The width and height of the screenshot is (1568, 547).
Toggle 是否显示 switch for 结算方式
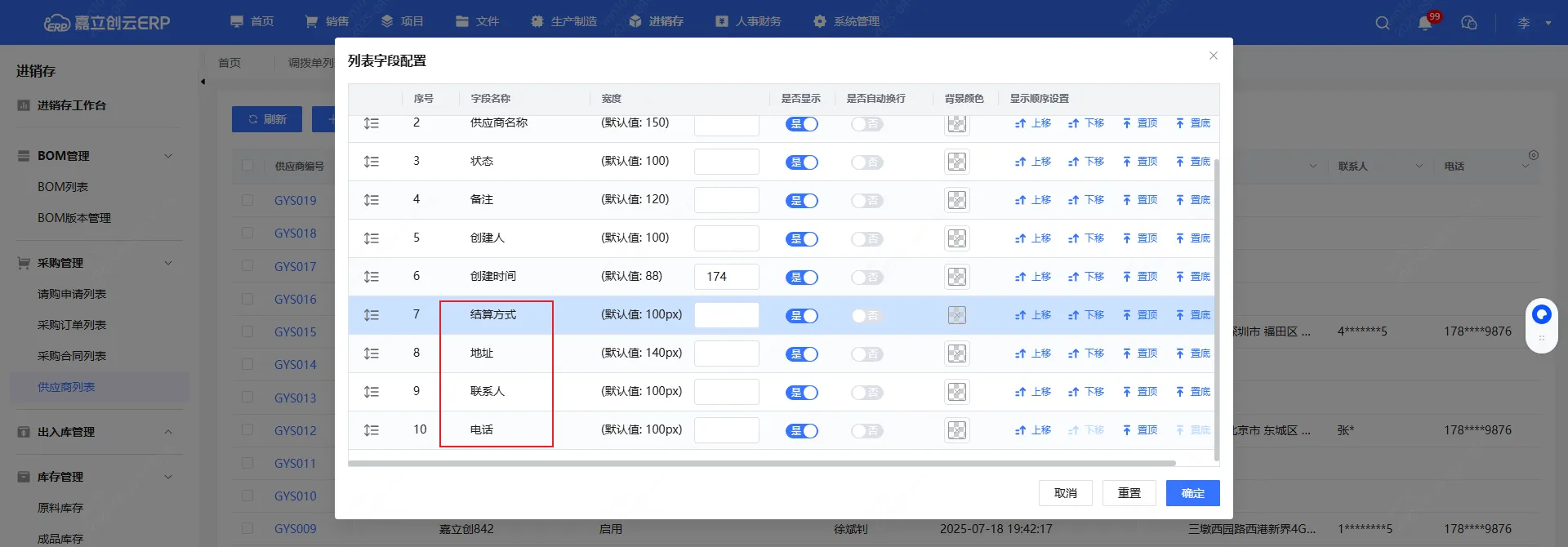tap(801, 316)
